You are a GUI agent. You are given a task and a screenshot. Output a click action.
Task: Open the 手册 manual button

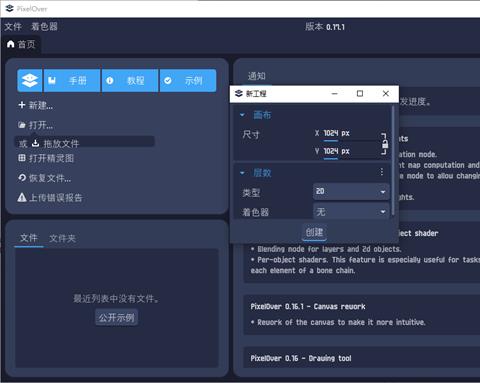pyautogui.click(x=72, y=80)
